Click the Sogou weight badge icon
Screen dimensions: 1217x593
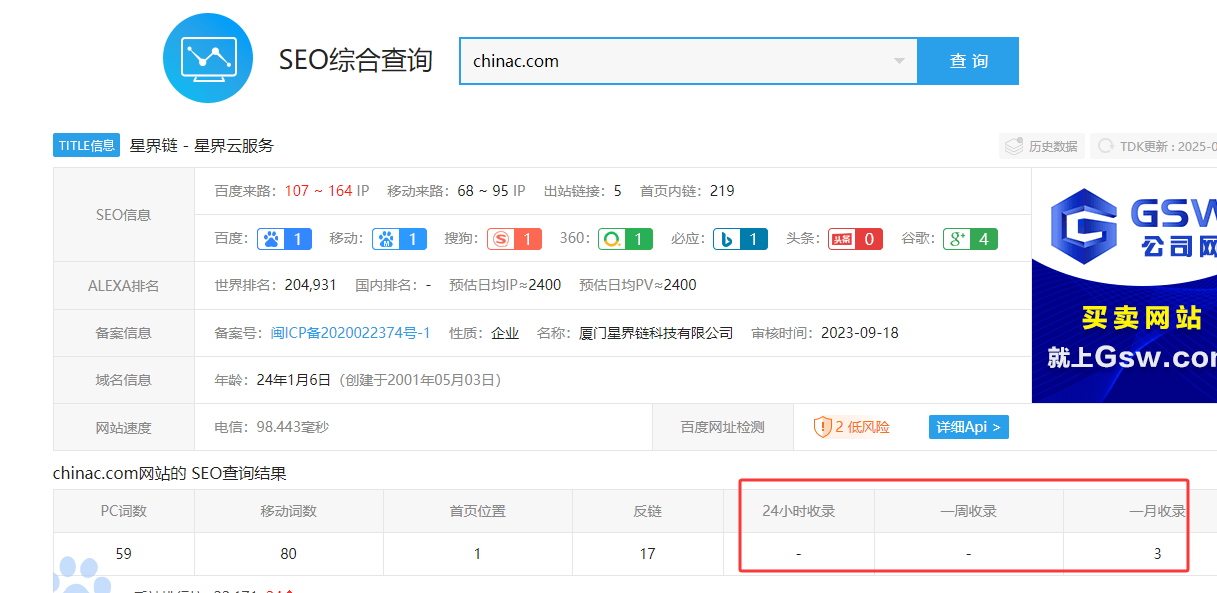coord(514,239)
